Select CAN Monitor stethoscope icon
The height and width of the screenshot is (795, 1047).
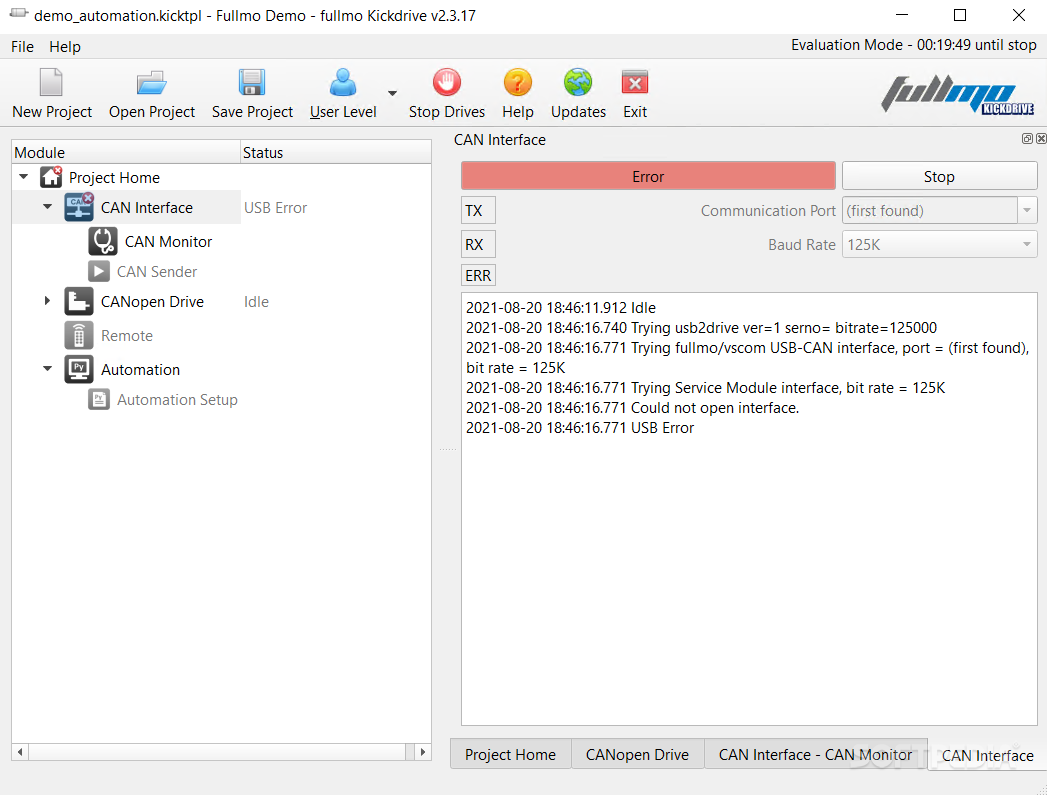tap(103, 241)
